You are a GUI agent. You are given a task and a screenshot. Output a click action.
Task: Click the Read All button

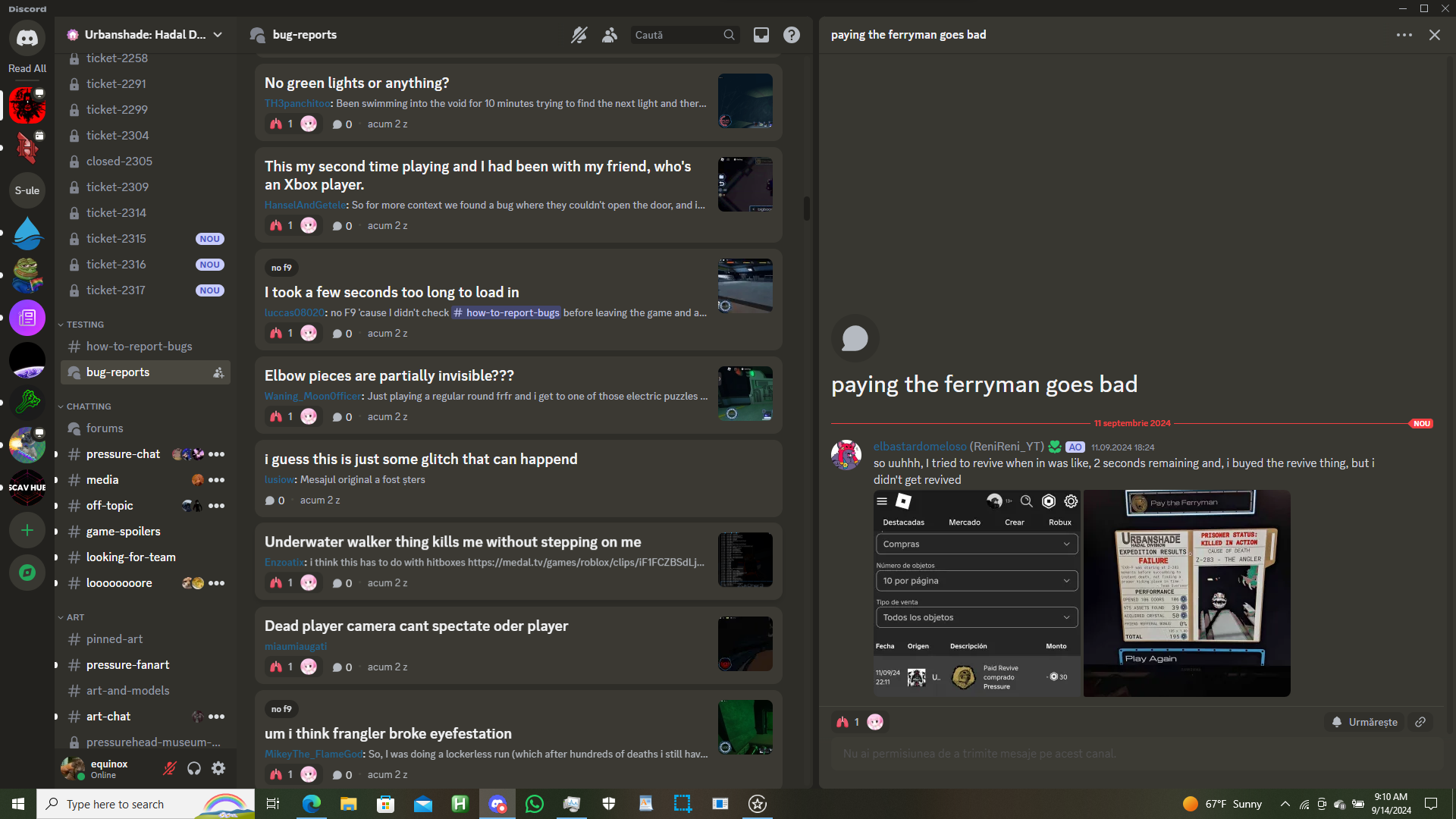27,68
